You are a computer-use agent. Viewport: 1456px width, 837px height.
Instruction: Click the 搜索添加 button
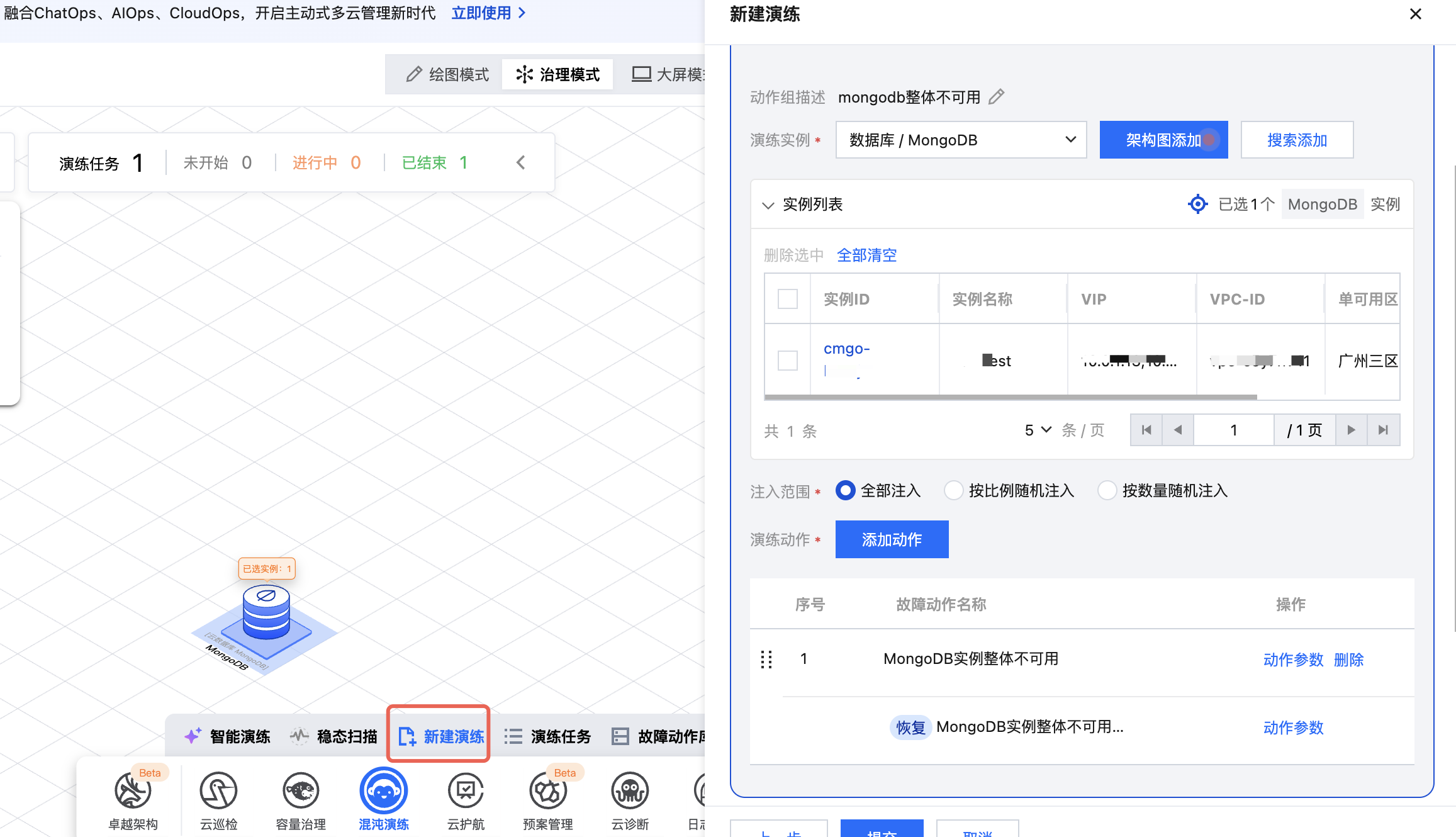pyautogui.click(x=1297, y=140)
